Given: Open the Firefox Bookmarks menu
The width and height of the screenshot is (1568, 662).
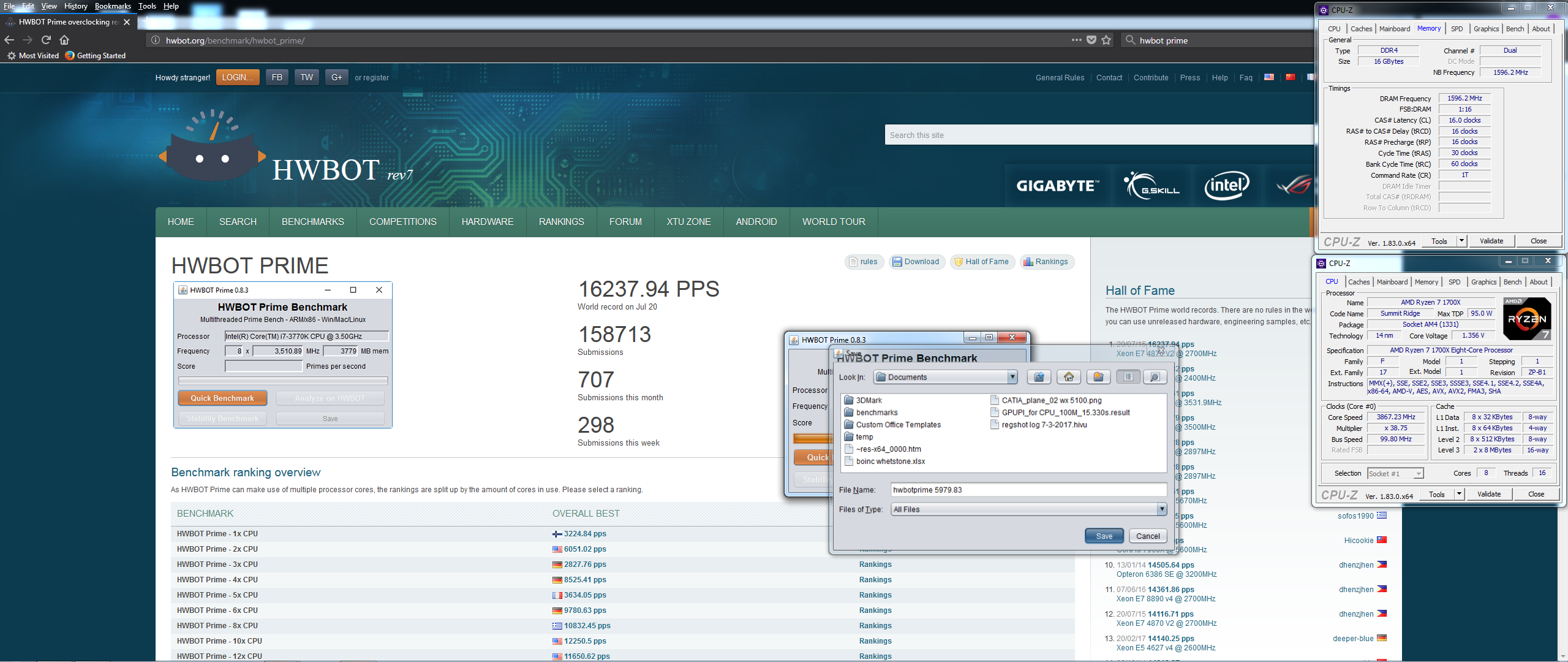Looking at the screenshot, I should [x=113, y=6].
